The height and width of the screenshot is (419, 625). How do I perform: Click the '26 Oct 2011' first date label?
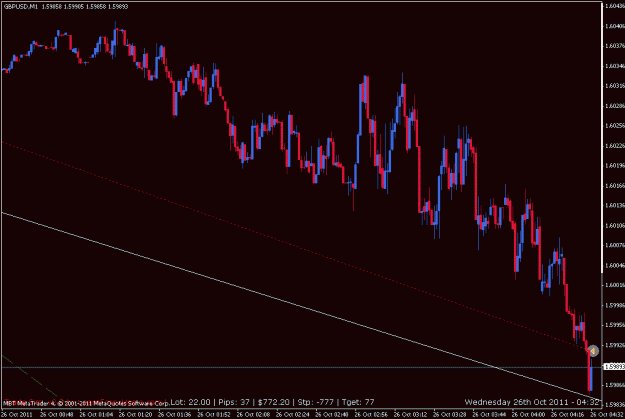16,415
